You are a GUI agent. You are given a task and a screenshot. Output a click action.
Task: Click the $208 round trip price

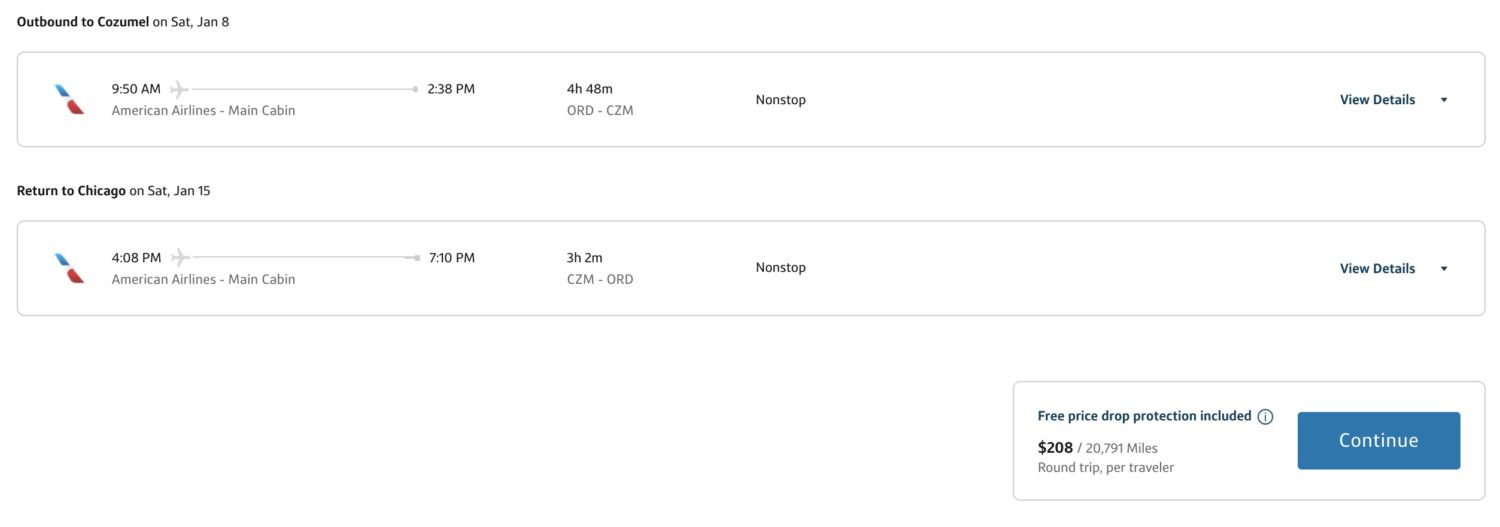pyautogui.click(x=1055, y=448)
